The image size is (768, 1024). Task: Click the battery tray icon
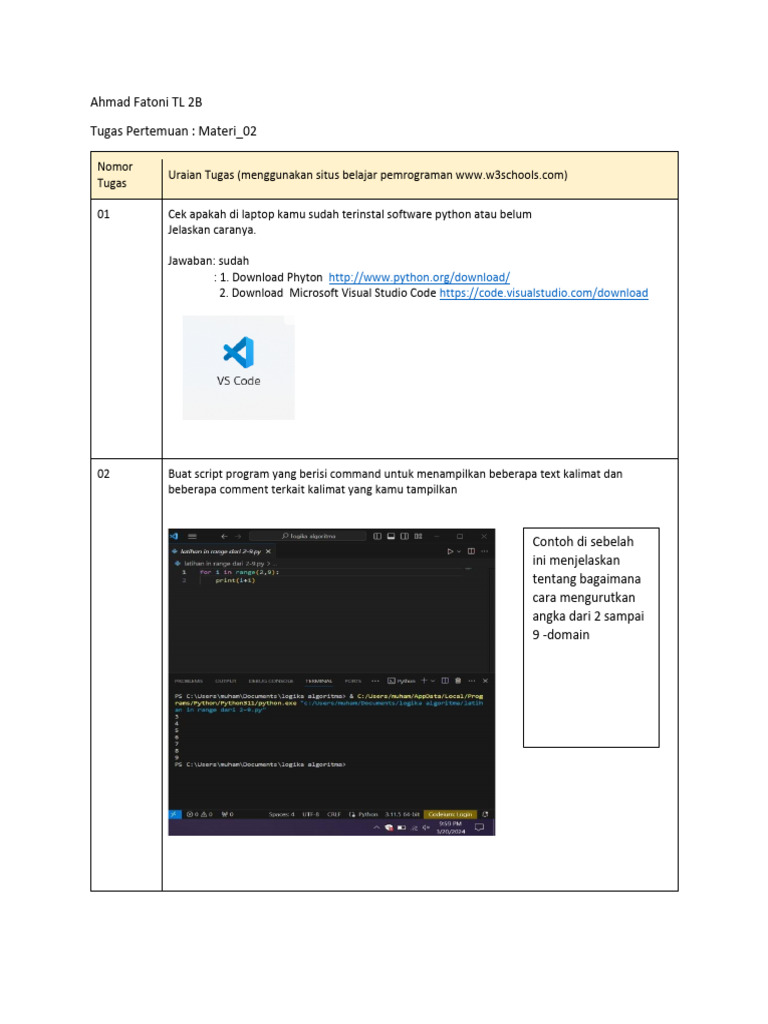point(402,827)
